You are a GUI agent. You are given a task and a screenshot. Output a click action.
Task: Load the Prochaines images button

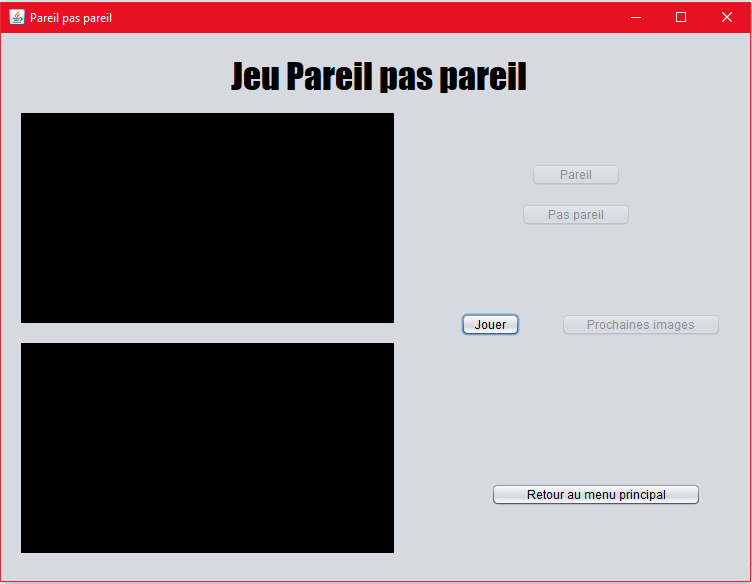click(x=640, y=325)
